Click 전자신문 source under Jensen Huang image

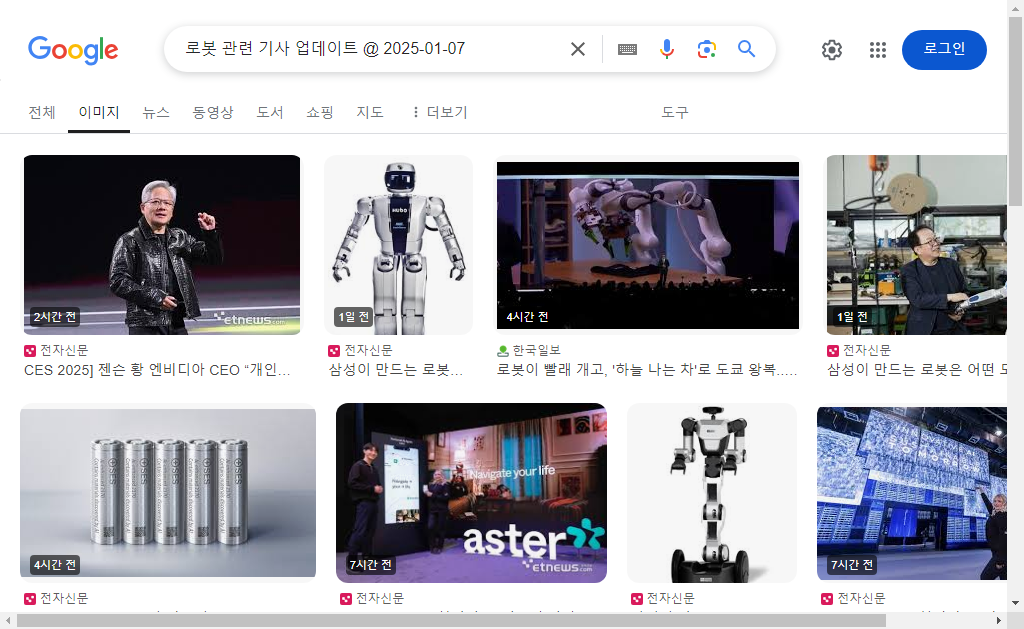click(x=64, y=351)
